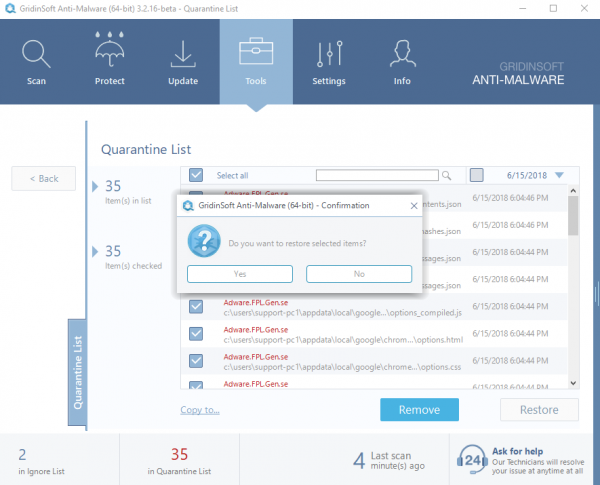This screenshot has width=600, height=485.
Task: Select the options_compiled.js file path row
Action: [x=342, y=313]
